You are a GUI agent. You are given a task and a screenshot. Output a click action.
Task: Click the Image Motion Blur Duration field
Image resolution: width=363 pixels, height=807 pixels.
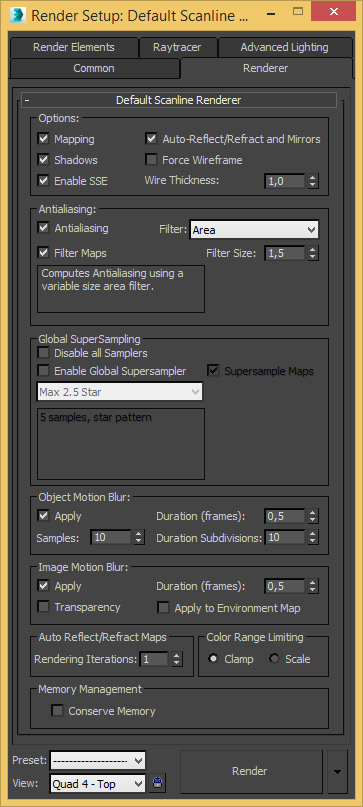[286, 586]
